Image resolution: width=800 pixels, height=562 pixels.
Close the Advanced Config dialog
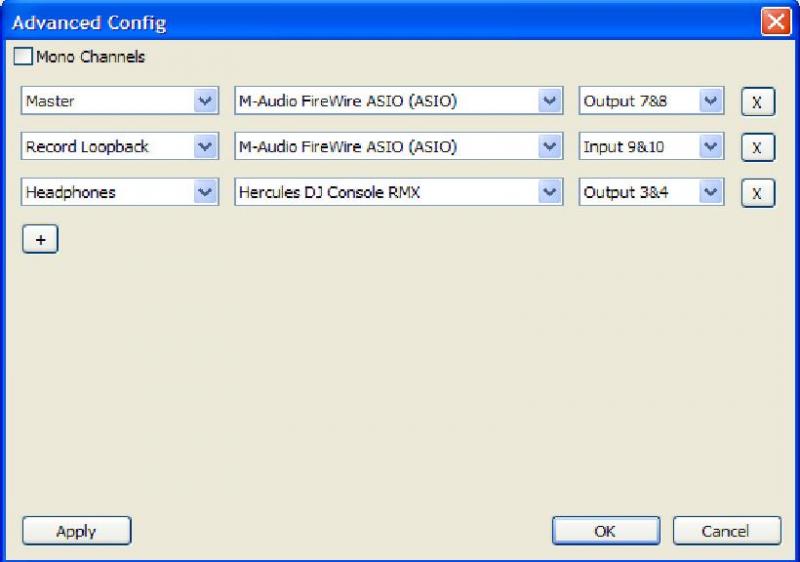click(776, 21)
